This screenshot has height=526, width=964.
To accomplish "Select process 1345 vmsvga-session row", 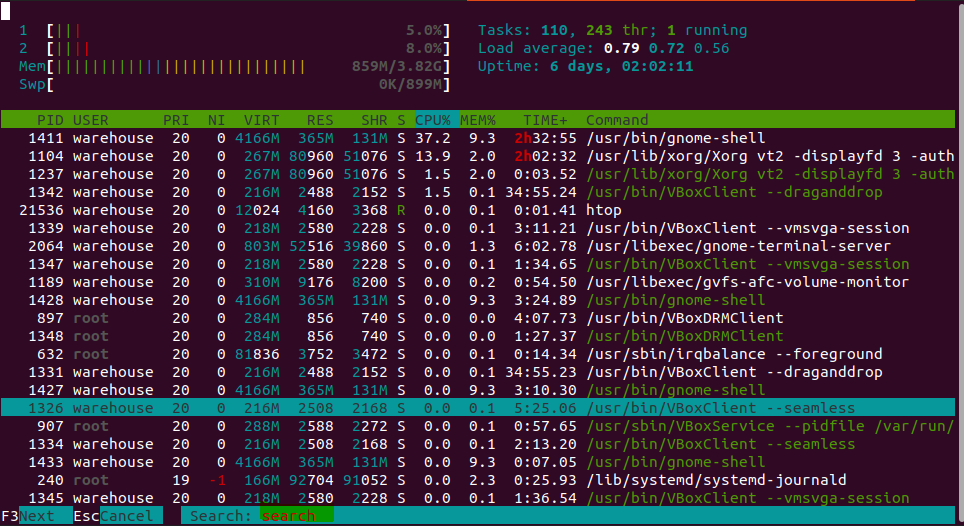I will pos(478,498).
